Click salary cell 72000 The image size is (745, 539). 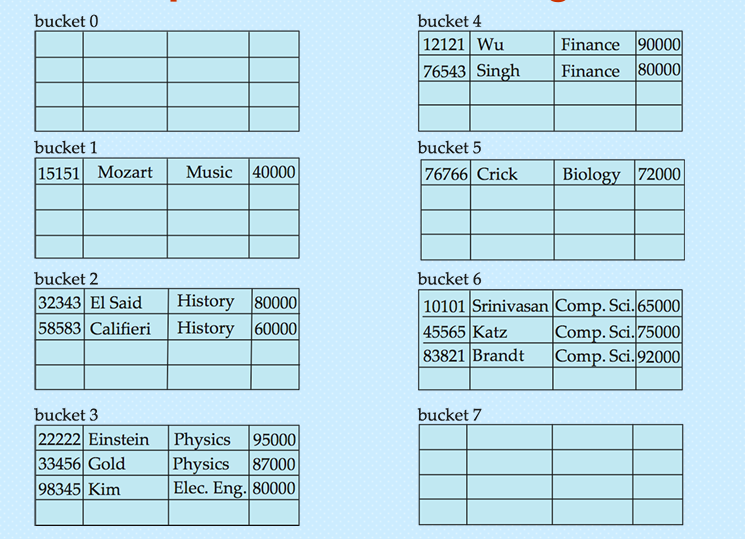pyautogui.click(x=659, y=174)
